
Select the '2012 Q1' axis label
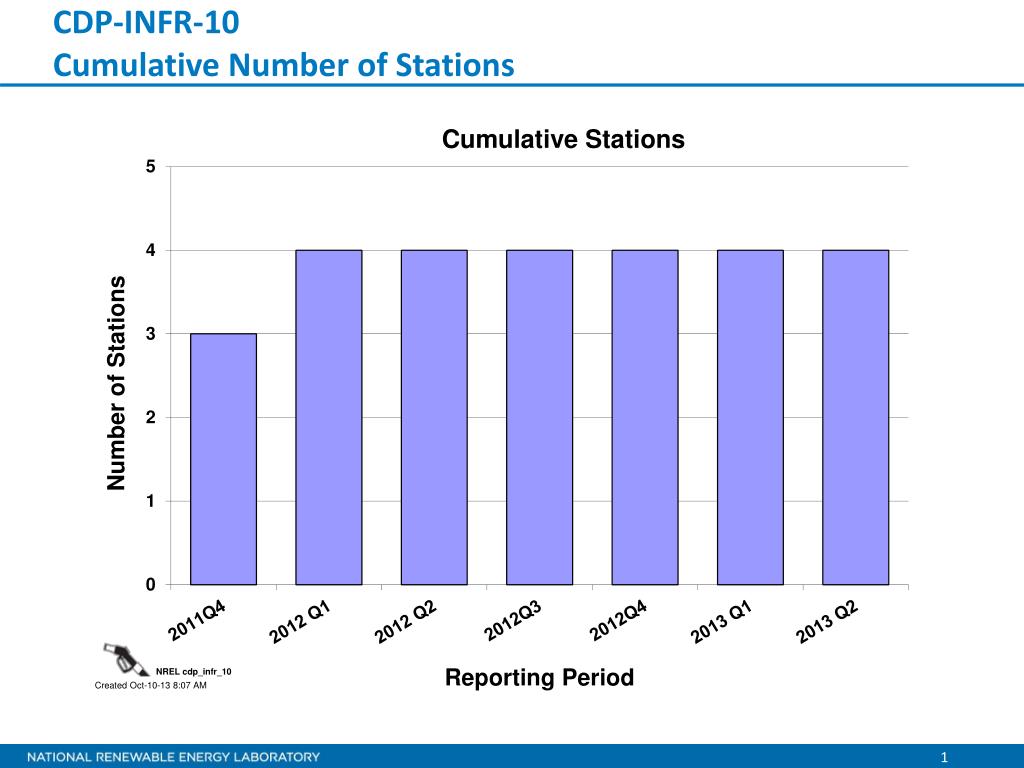[x=300, y=623]
